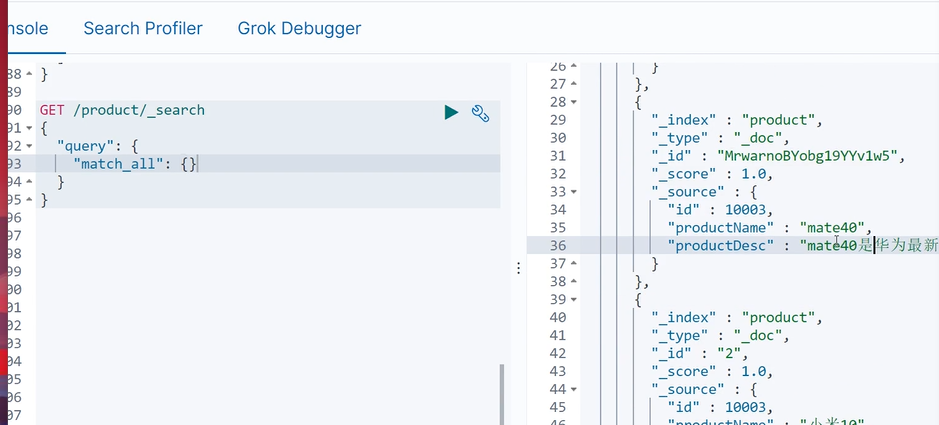Click "_type" : "_doc" on line 41
Screen dimensions: 939x425
point(721,336)
